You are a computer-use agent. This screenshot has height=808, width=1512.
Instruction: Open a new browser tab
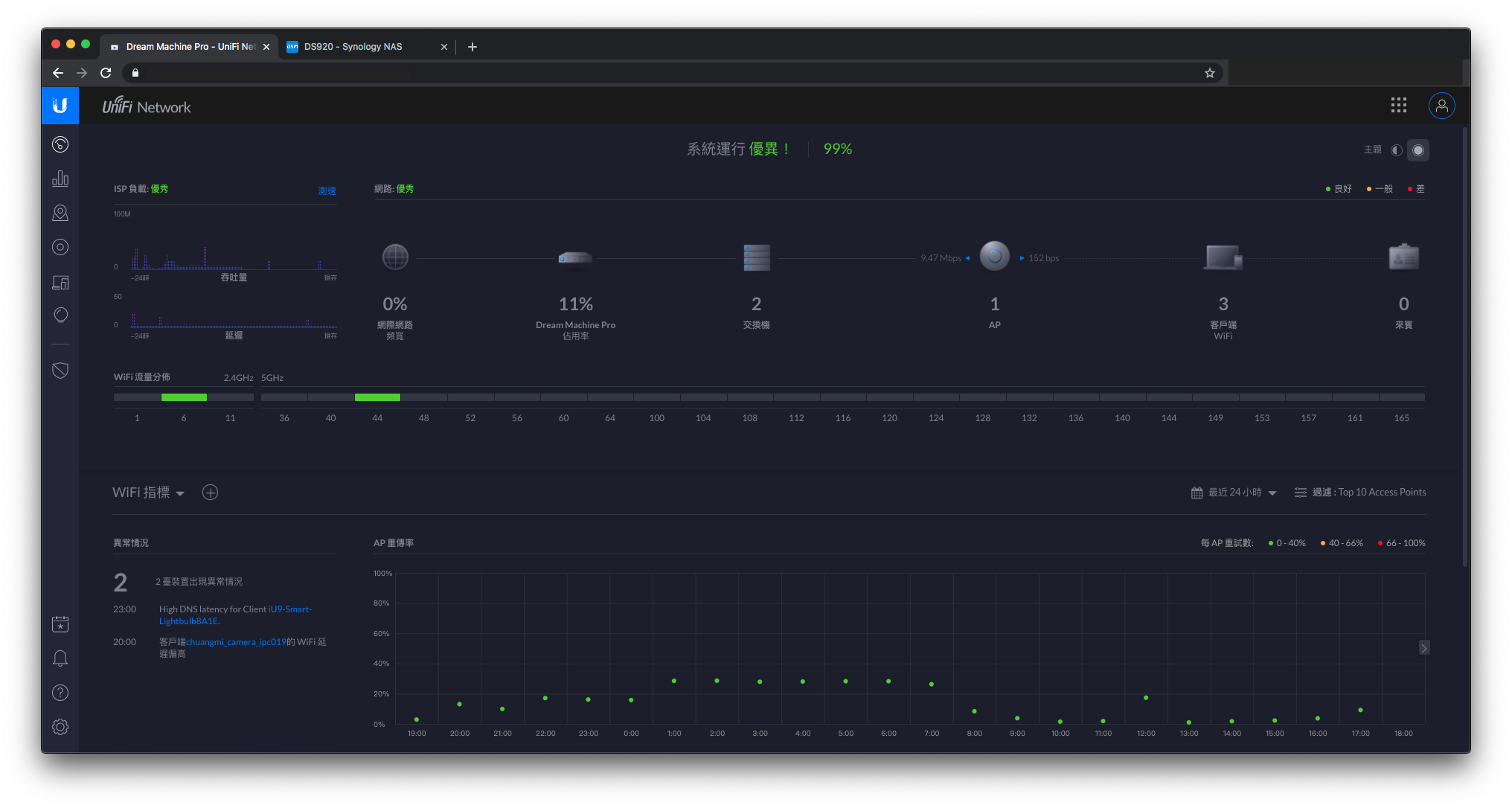(472, 47)
